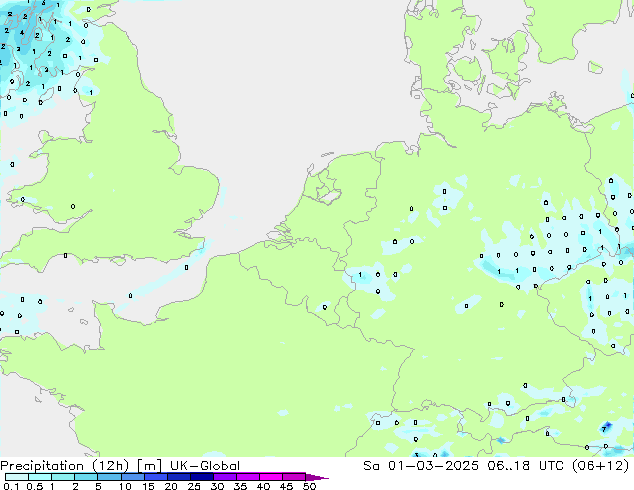
Task: Click the 30–35 violet legend swatch
Action: coord(224,477)
